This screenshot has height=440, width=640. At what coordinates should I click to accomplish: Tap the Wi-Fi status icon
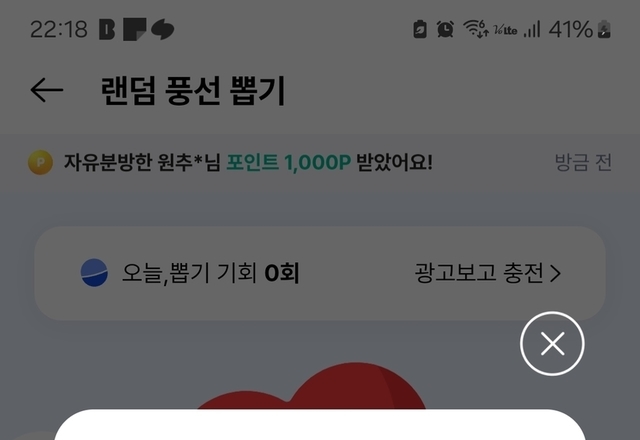point(476,29)
